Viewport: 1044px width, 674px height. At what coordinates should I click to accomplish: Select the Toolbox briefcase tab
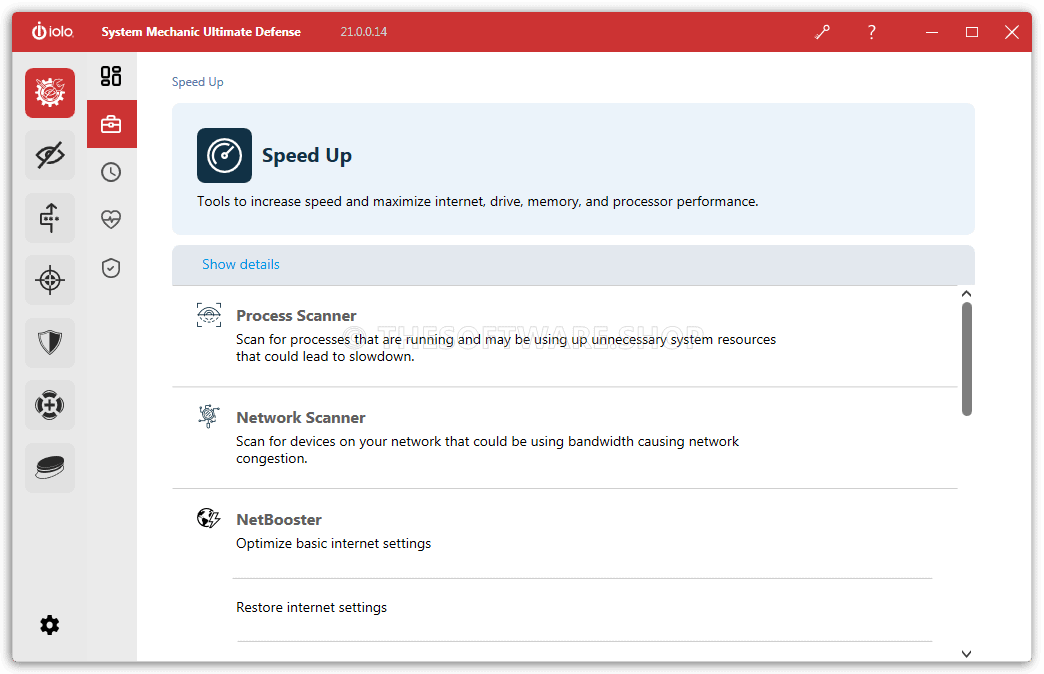(111, 124)
